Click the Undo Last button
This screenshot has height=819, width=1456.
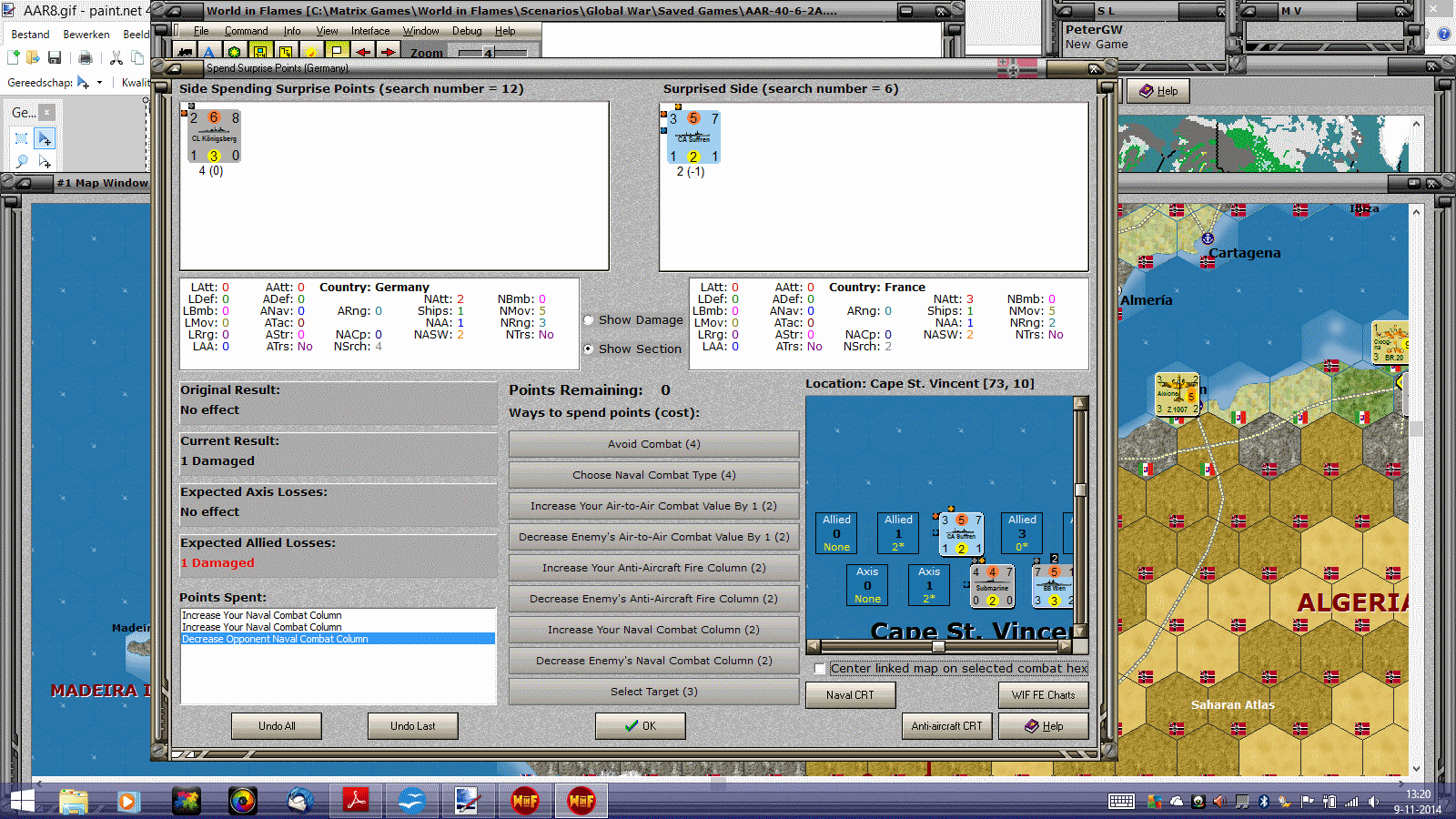click(413, 726)
